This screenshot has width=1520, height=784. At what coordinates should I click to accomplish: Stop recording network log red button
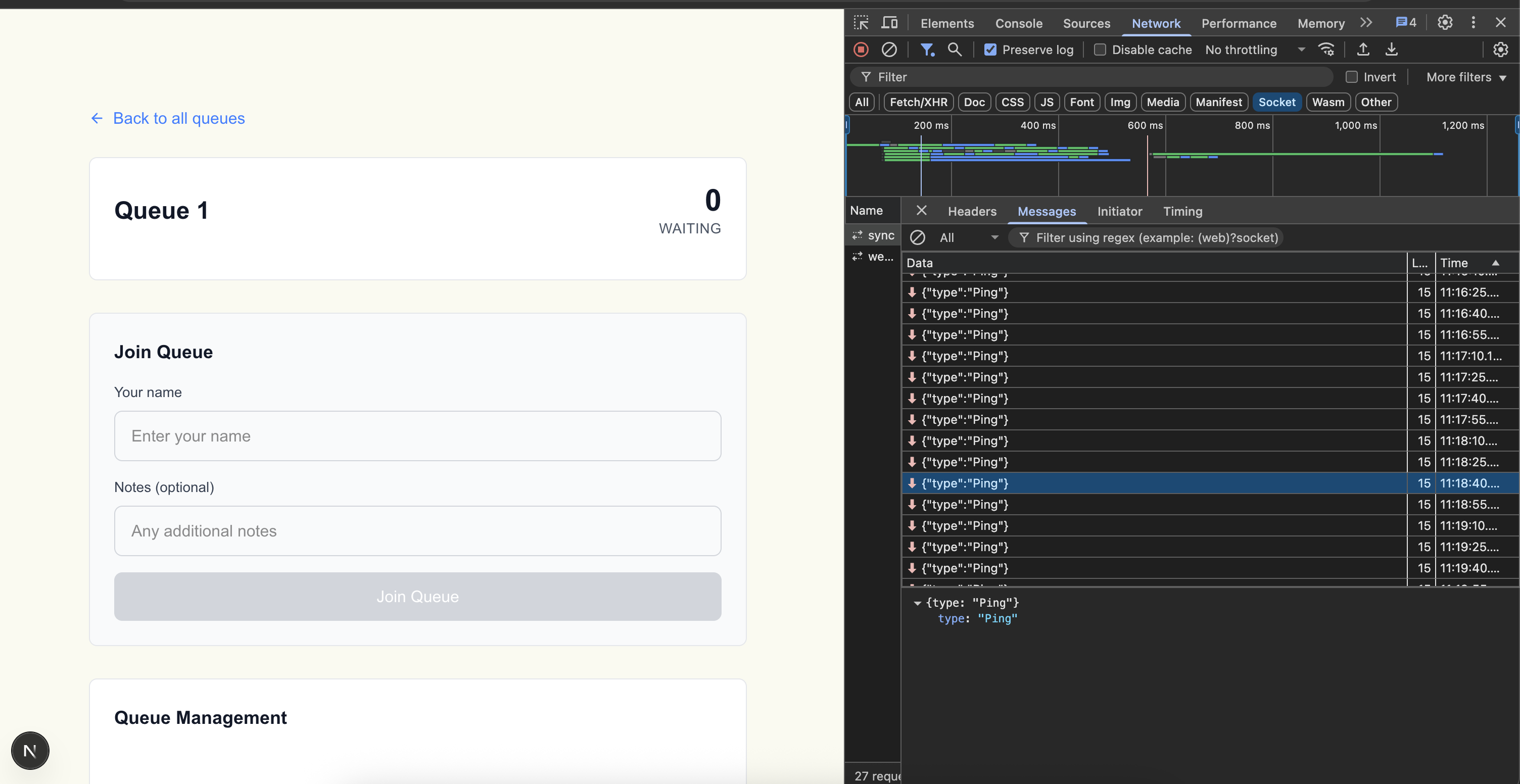coord(861,50)
